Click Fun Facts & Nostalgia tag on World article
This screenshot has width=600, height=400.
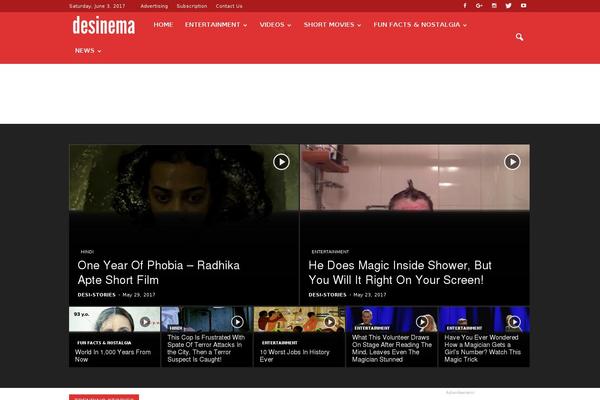pos(104,343)
